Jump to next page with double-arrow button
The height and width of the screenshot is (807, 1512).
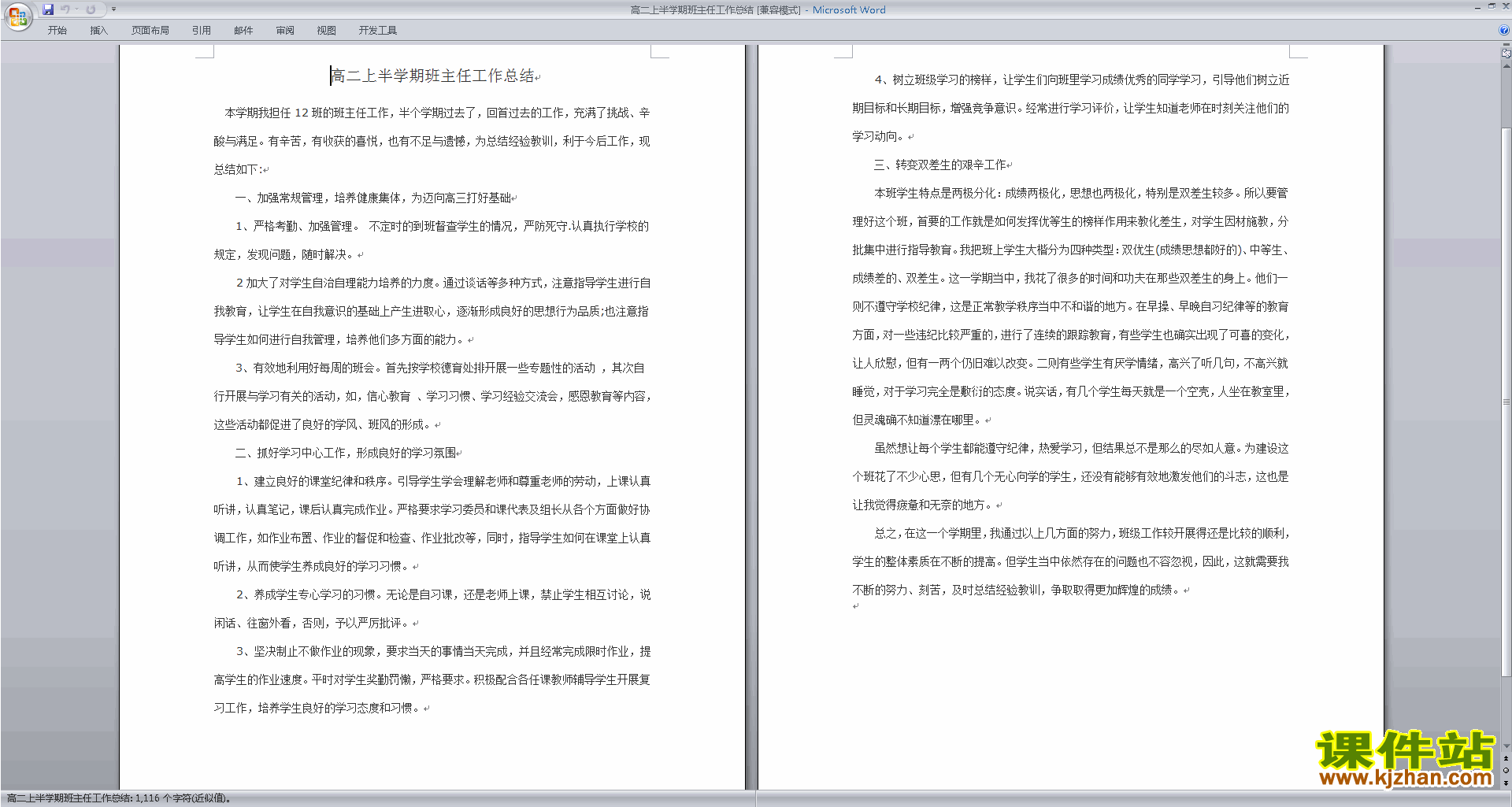click(x=1506, y=783)
